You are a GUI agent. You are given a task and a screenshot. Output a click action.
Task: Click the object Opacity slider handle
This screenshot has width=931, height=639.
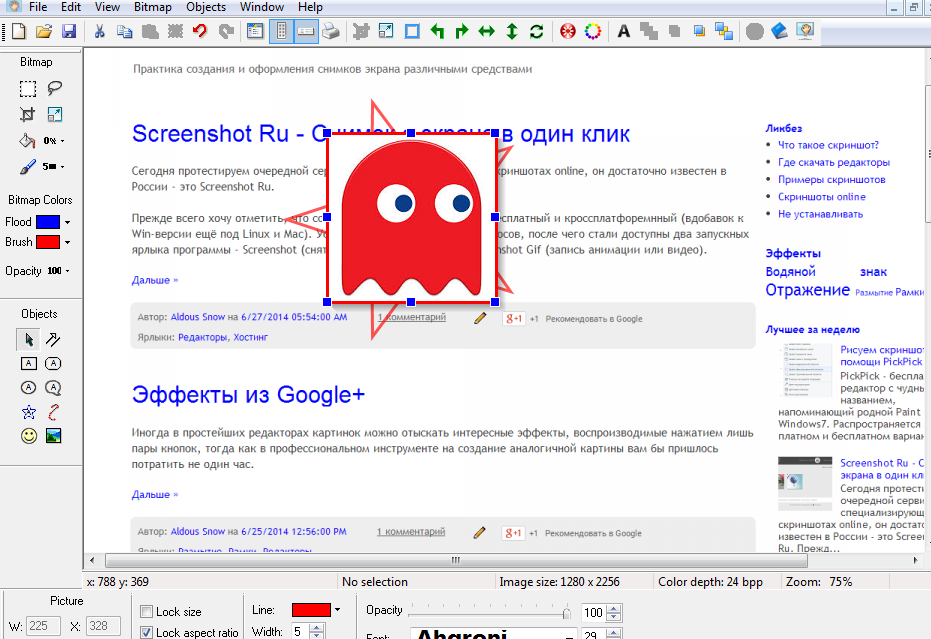(x=566, y=612)
